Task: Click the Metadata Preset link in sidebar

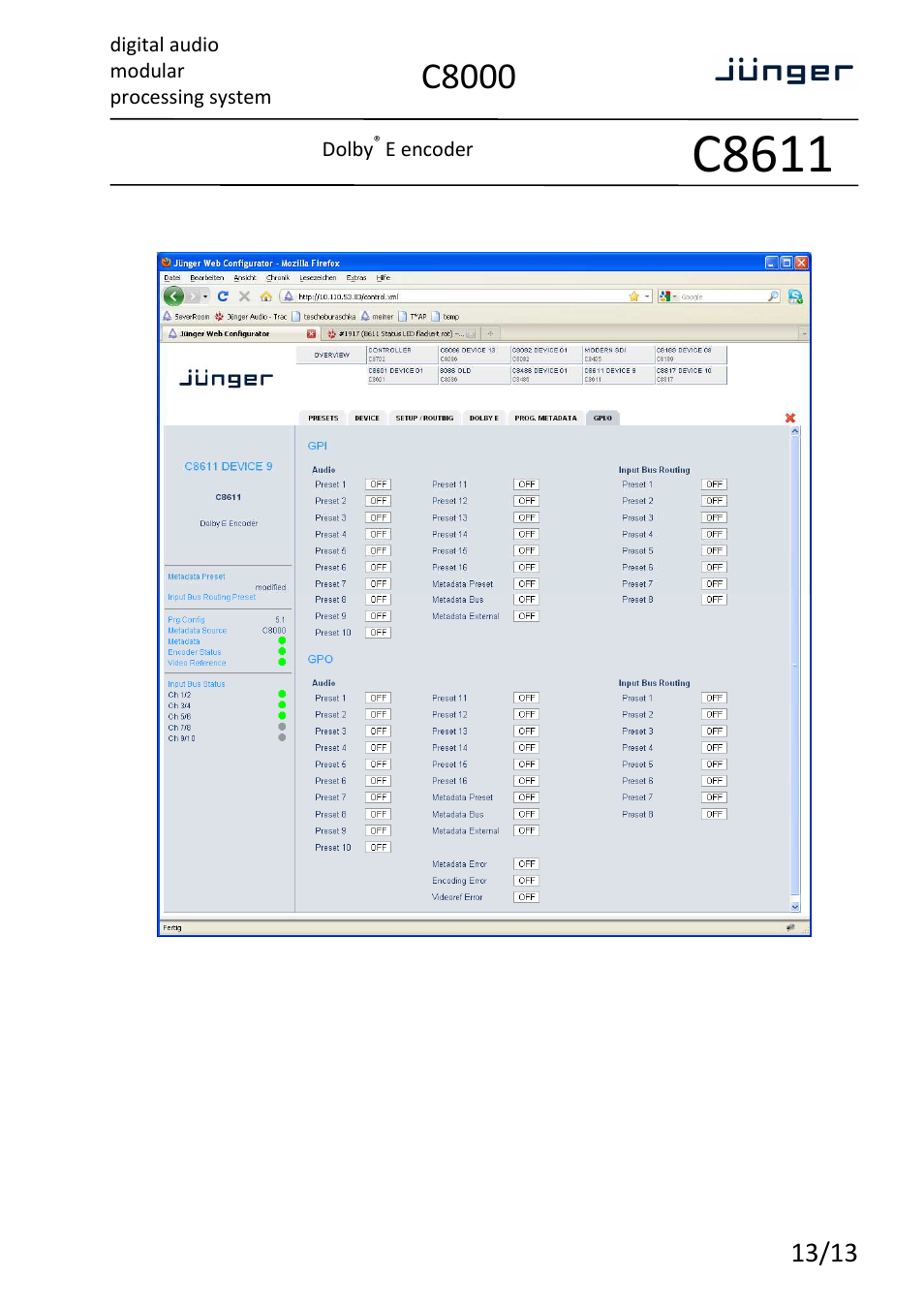Action: point(197,577)
